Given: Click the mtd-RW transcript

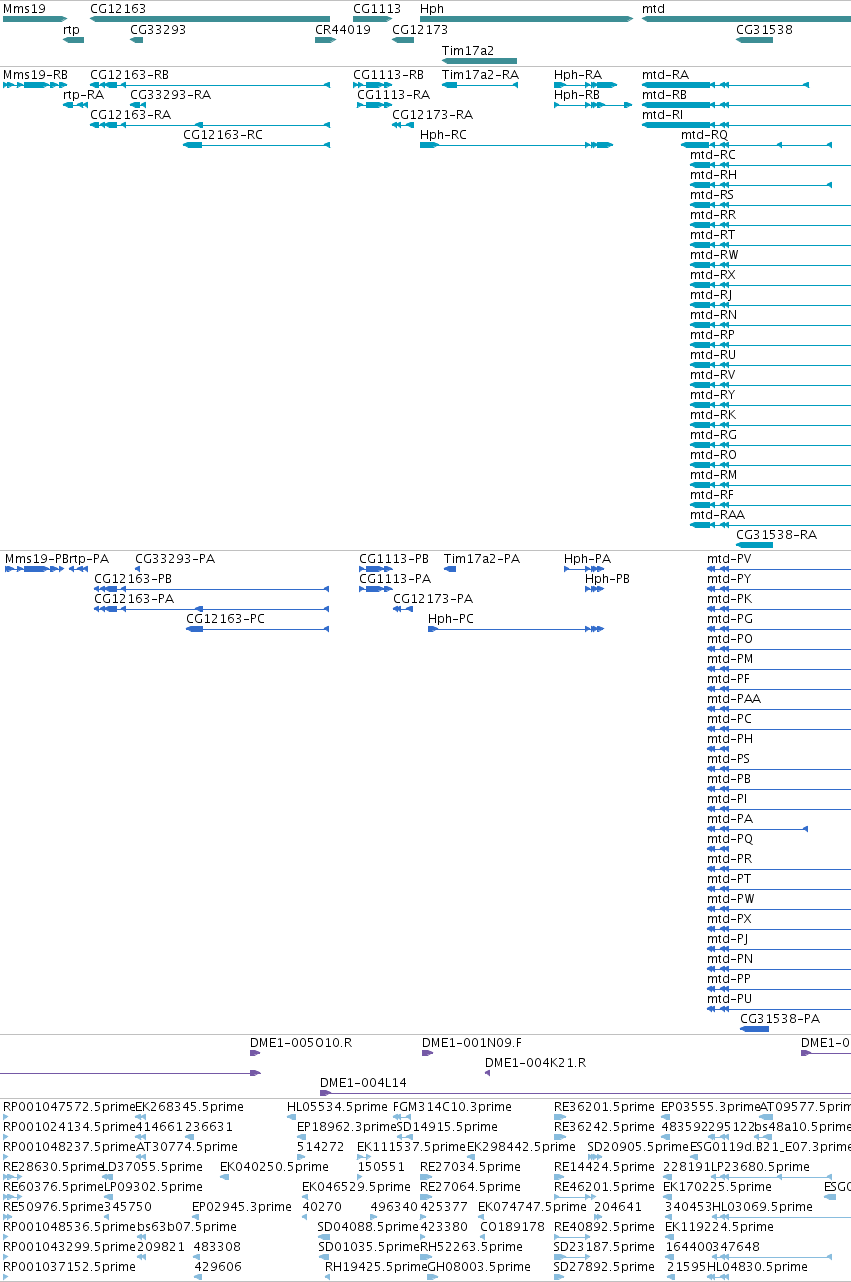Looking at the screenshot, I should click(770, 265).
